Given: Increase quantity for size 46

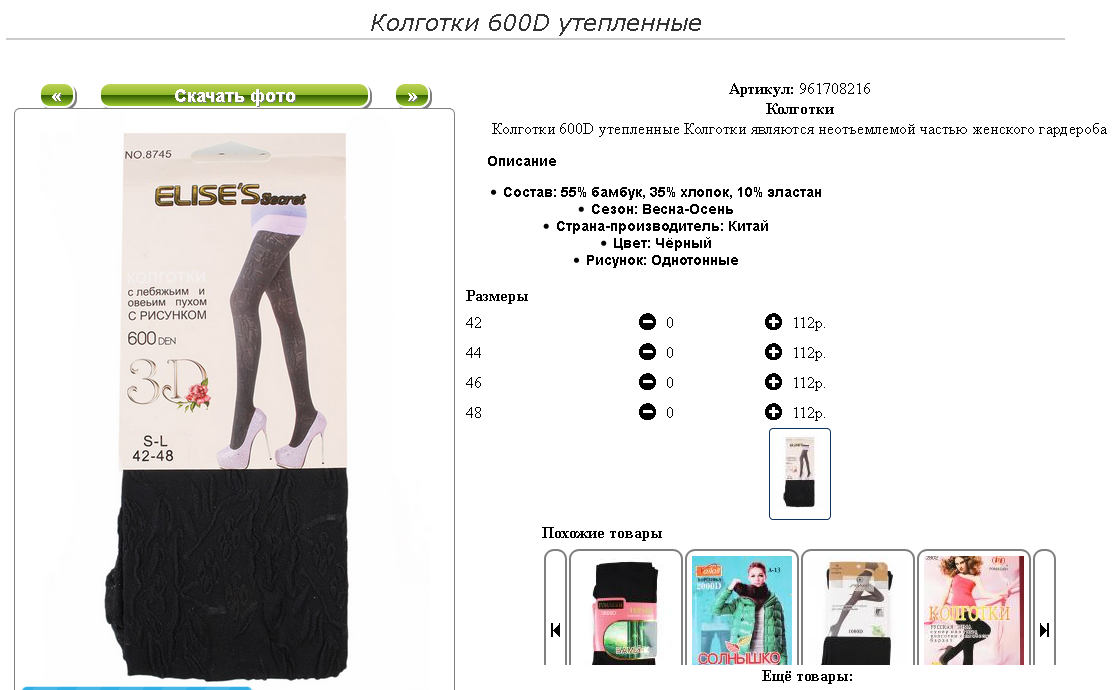Looking at the screenshot, I should (773, 382).
